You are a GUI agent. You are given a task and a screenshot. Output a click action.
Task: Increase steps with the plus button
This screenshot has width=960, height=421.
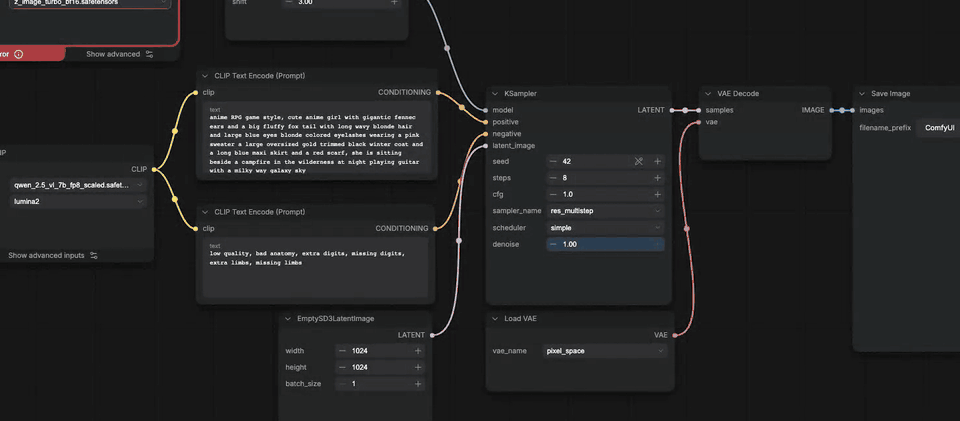(658, 178)
